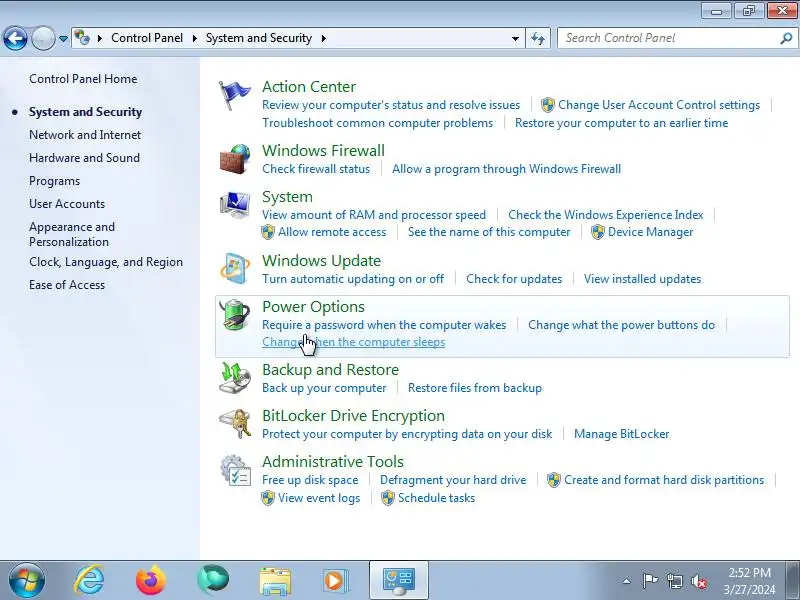
Task: Open the Windows Update icon
Action: 235,268
